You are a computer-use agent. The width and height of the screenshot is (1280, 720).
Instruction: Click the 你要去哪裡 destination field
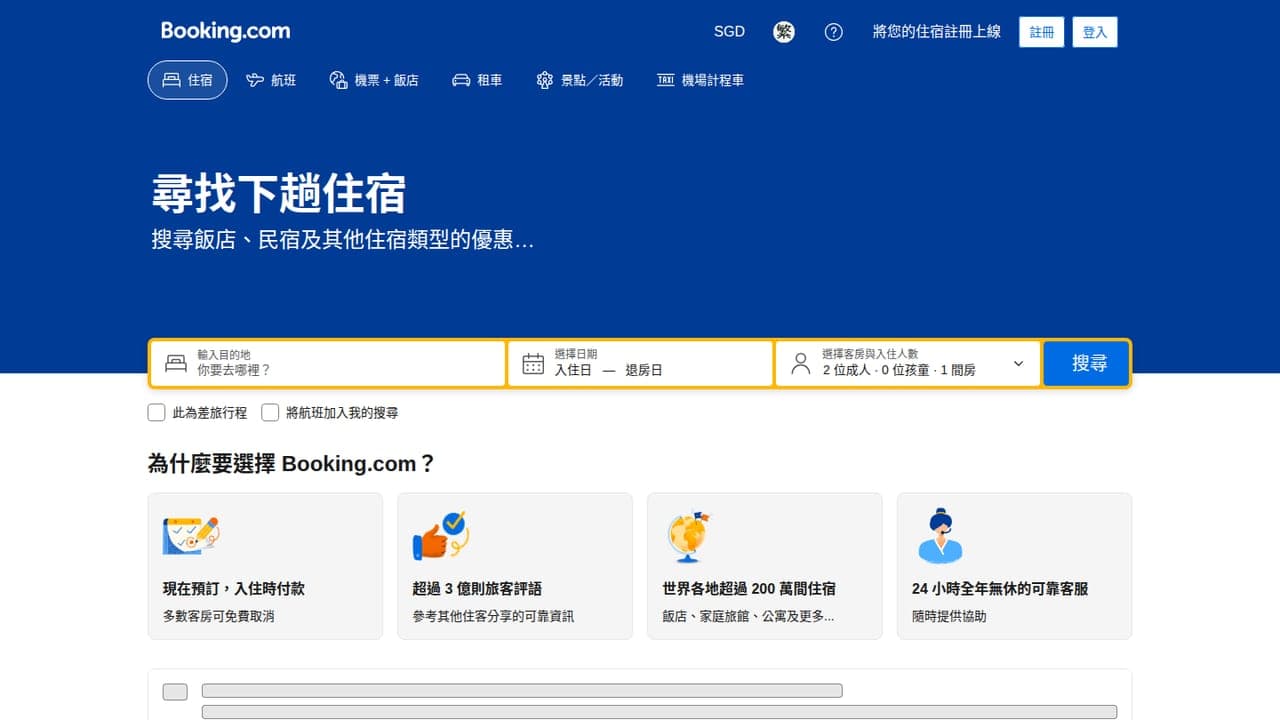click(x=328, y=363)
